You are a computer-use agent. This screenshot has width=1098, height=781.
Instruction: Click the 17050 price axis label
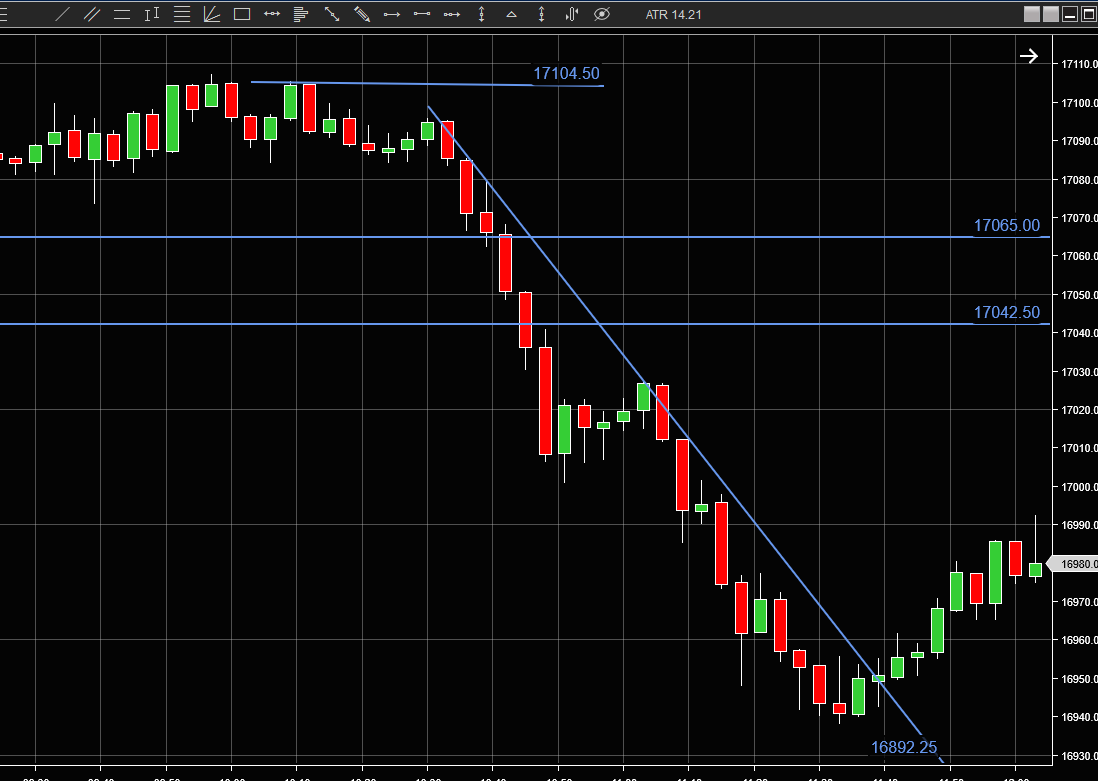pyautogui.click(x=1079, y=295)
